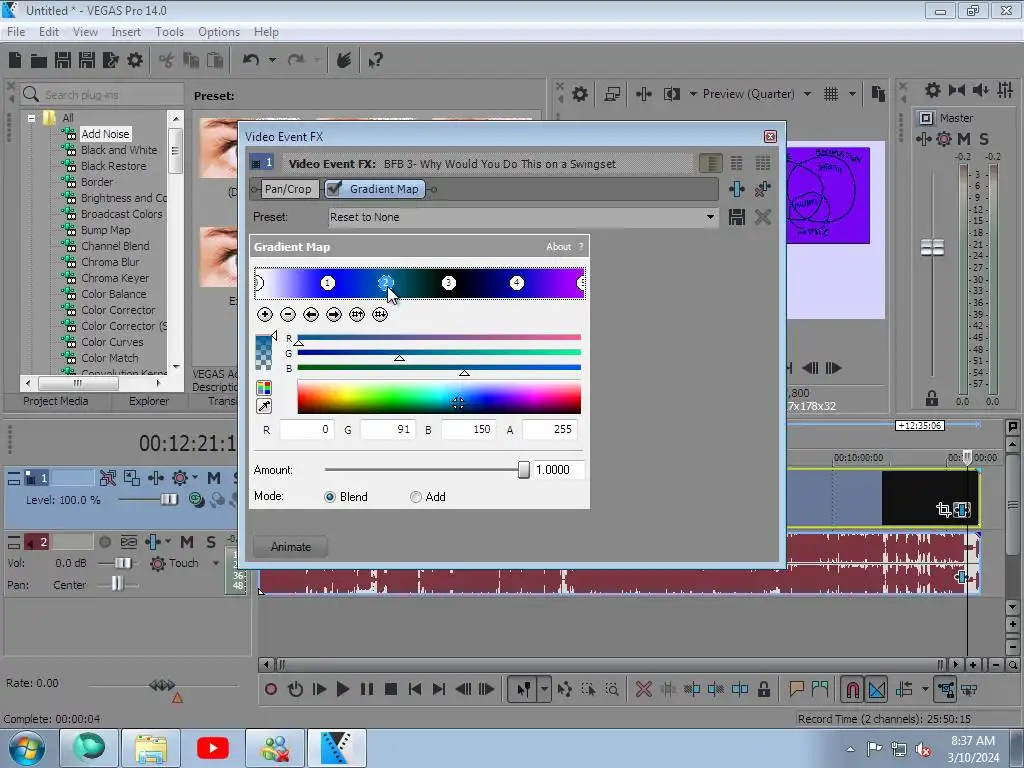The width and height of the screenshot is (1024, 768).
Task: Open edit tool selection dropdown arrow
Action: coord(543,689)
